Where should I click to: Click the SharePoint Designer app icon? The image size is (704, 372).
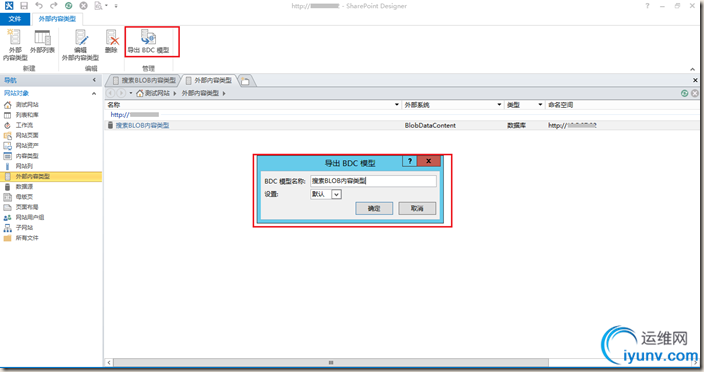coord(9,6)
